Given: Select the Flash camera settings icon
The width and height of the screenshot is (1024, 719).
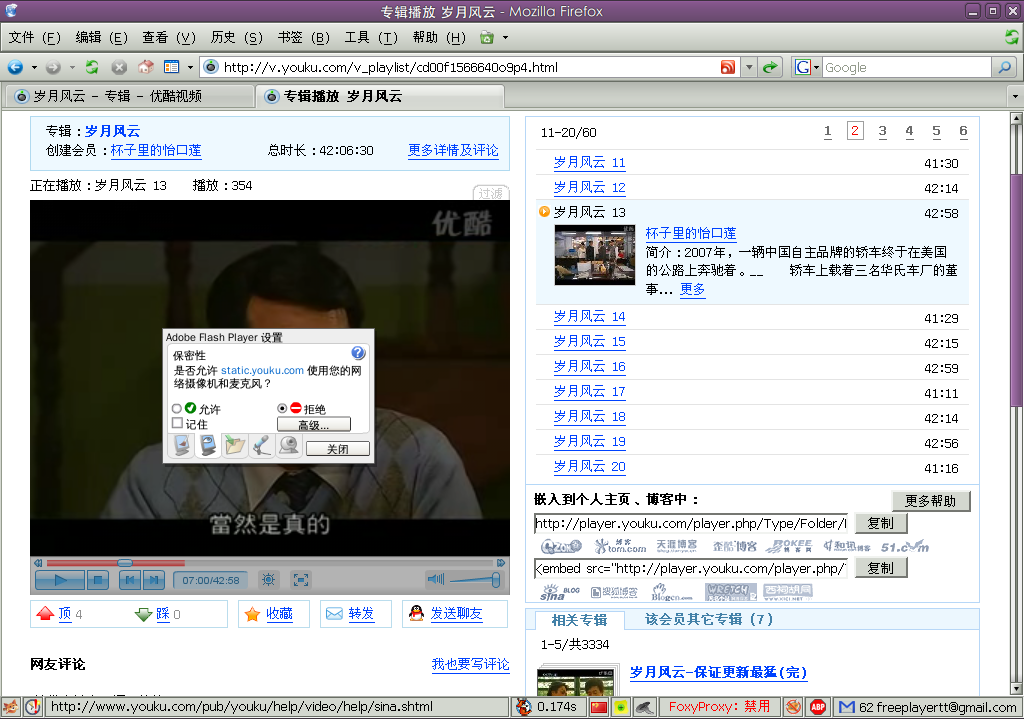Looking at the screenshot, I should pyautogui.click(x=289, y=446).
